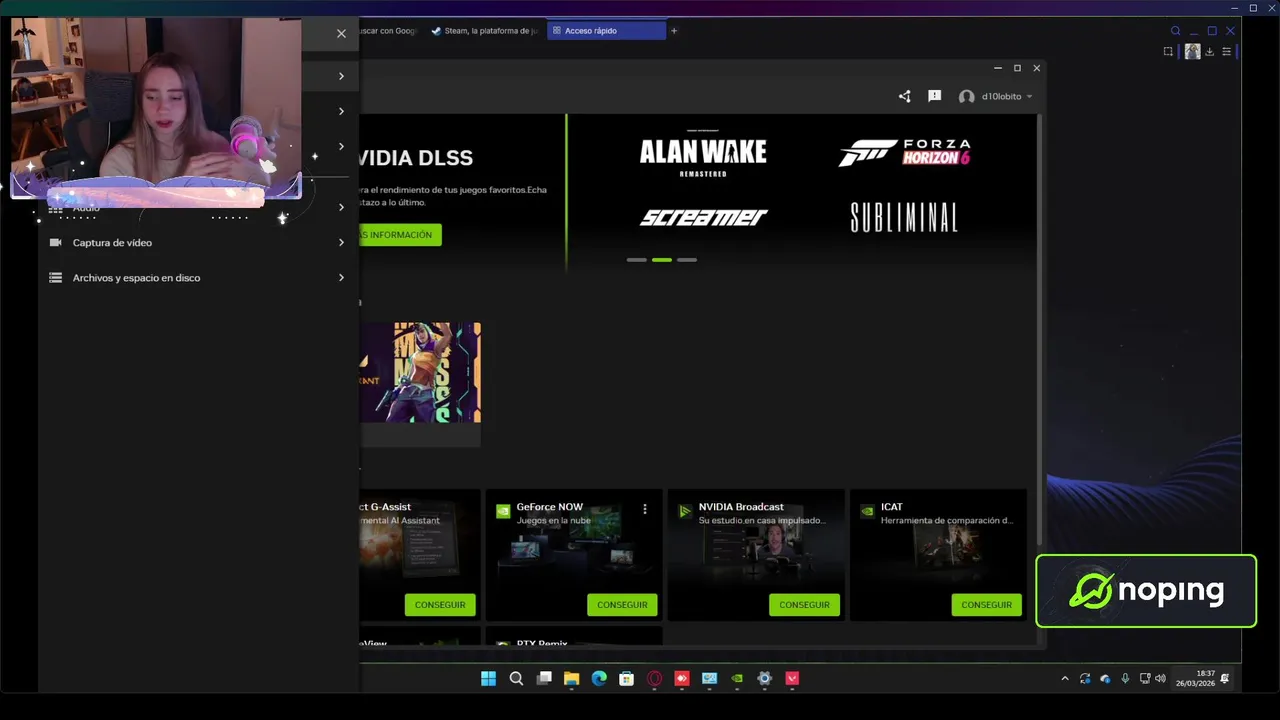Open Windows taskbar search

click(x=516, y=679)
